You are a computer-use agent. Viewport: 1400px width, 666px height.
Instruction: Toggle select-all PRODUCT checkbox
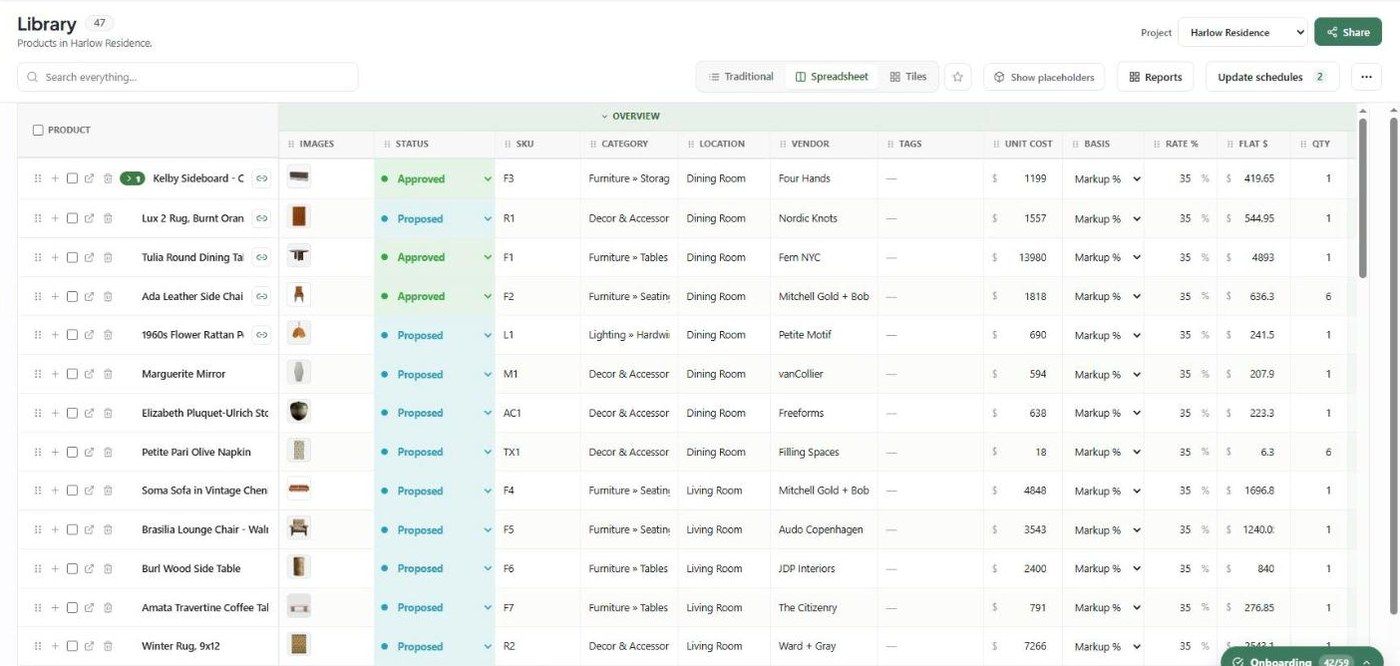(x=38, y=130)
